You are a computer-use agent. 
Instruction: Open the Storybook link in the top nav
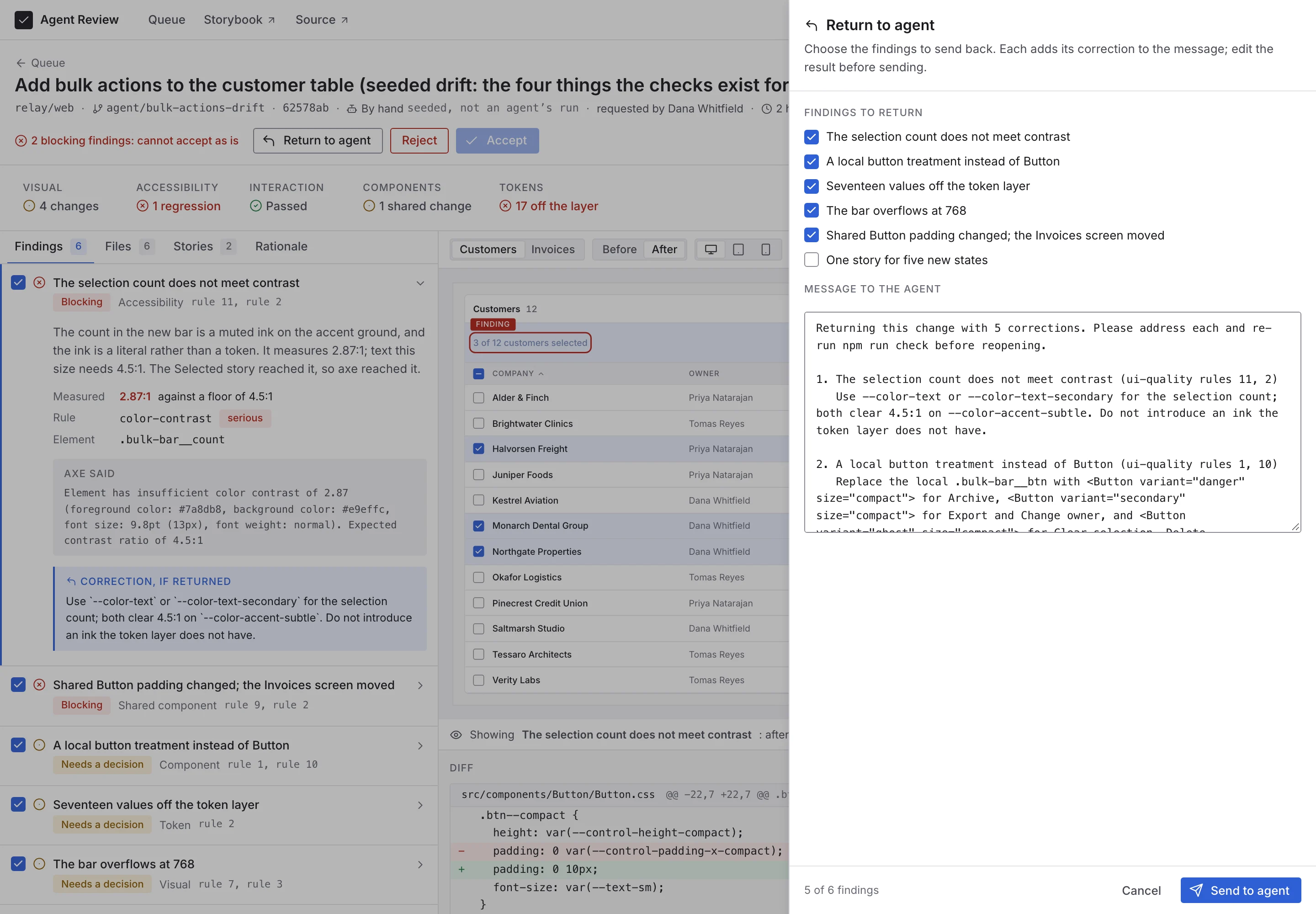pyautogui.click(x=239, y=20)
